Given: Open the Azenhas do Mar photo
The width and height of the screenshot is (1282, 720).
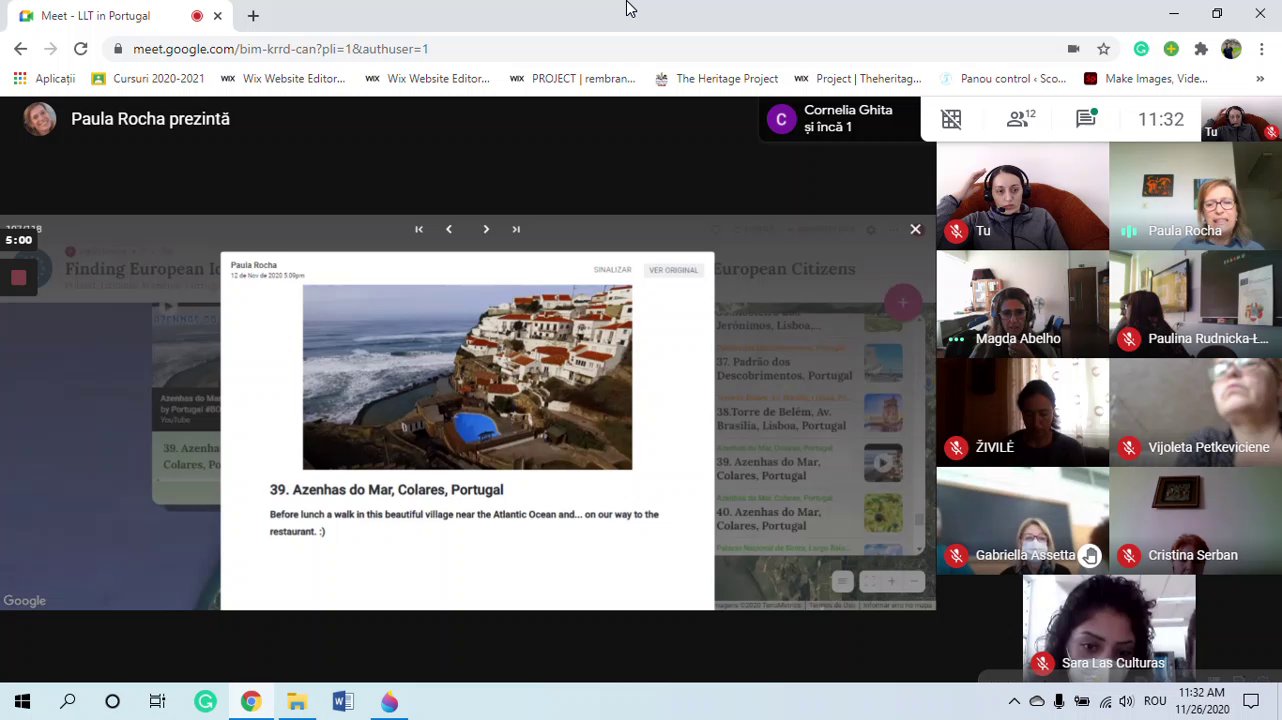Looking at the screenshot, I should click(467, 377).
